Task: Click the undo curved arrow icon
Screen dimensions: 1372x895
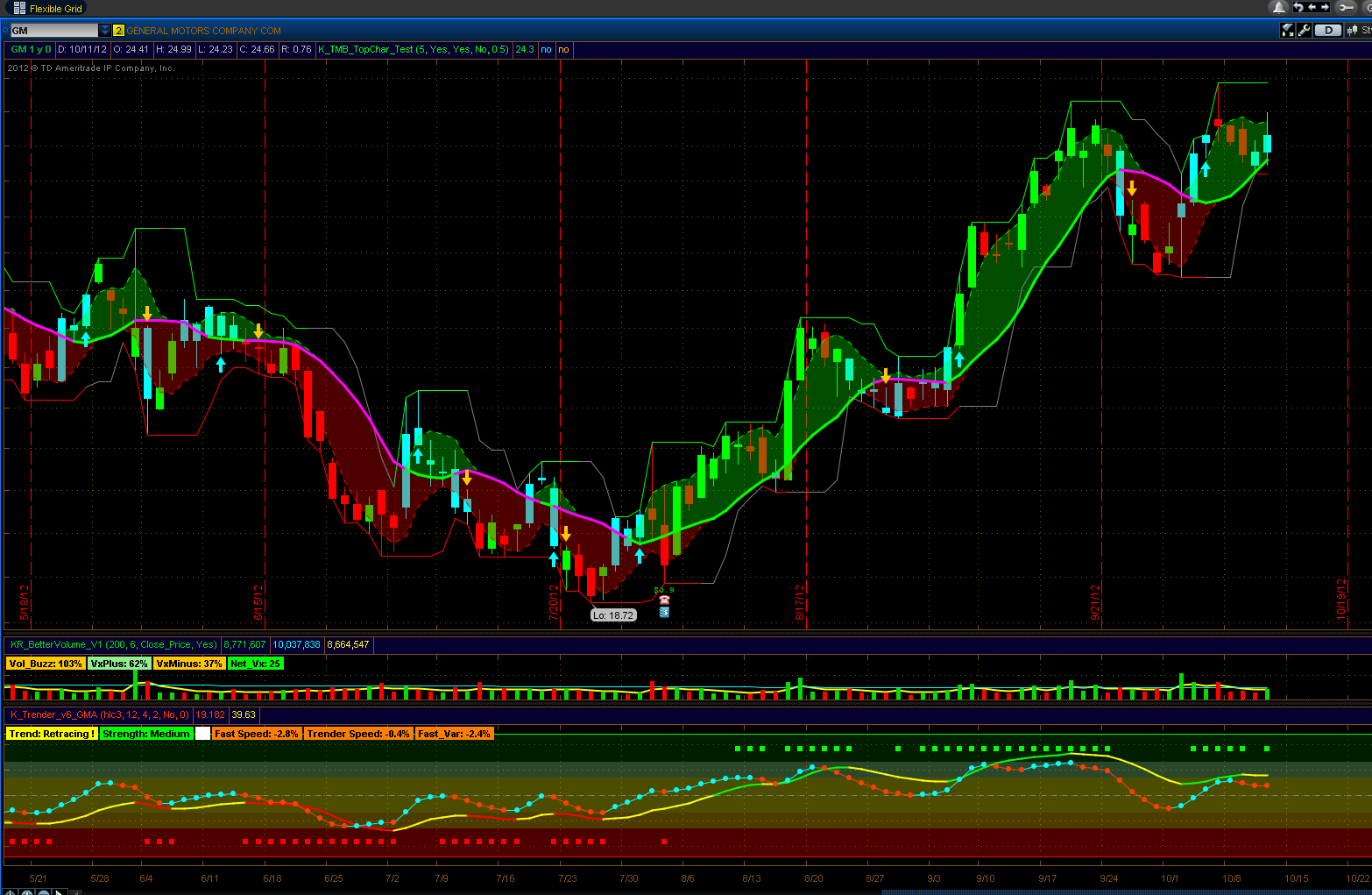Action: [1298, 8]
